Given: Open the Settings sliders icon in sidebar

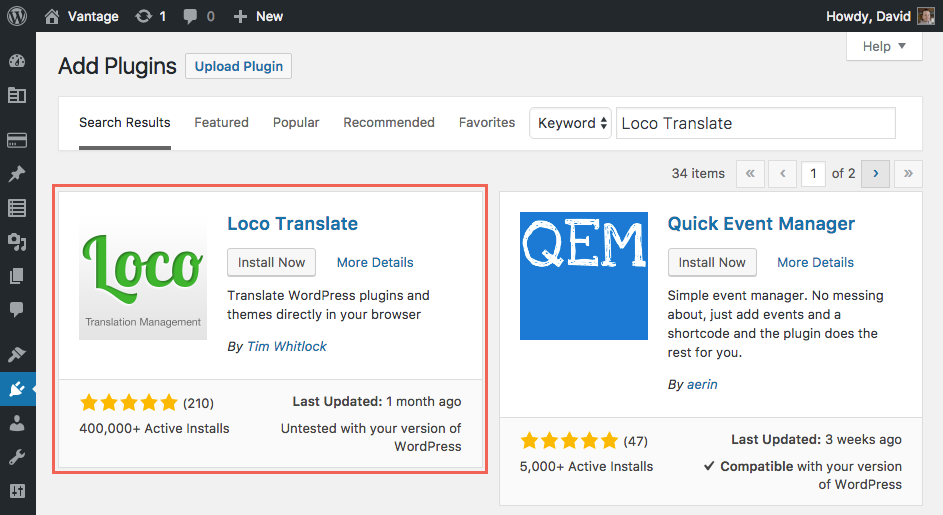Looking at the screenshot, I should 17,491.
